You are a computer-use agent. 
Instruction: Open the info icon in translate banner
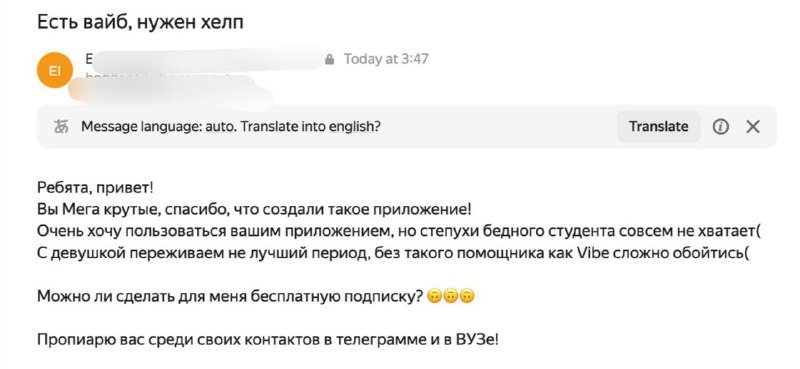click(720, 127)
